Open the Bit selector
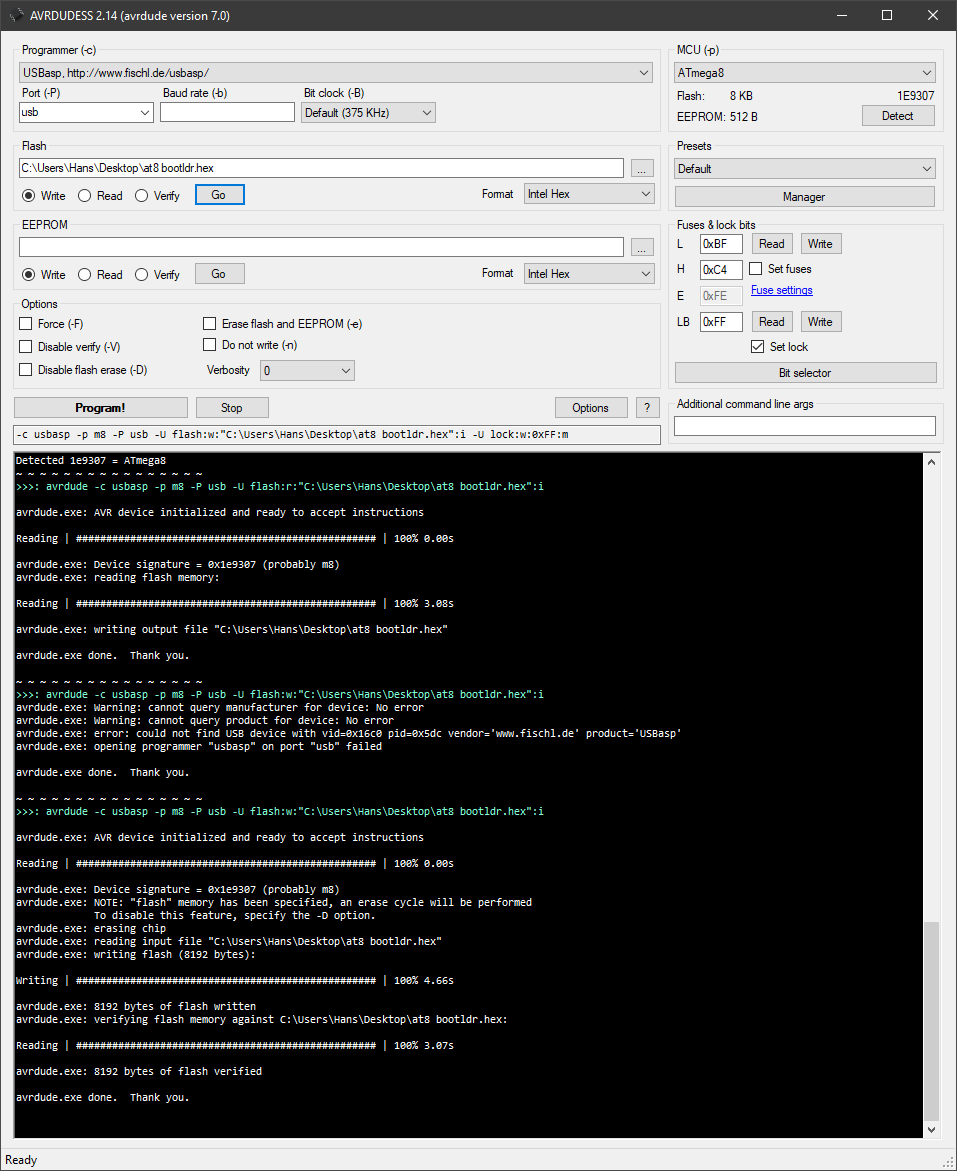957x1171 pixels. point(805,373)
